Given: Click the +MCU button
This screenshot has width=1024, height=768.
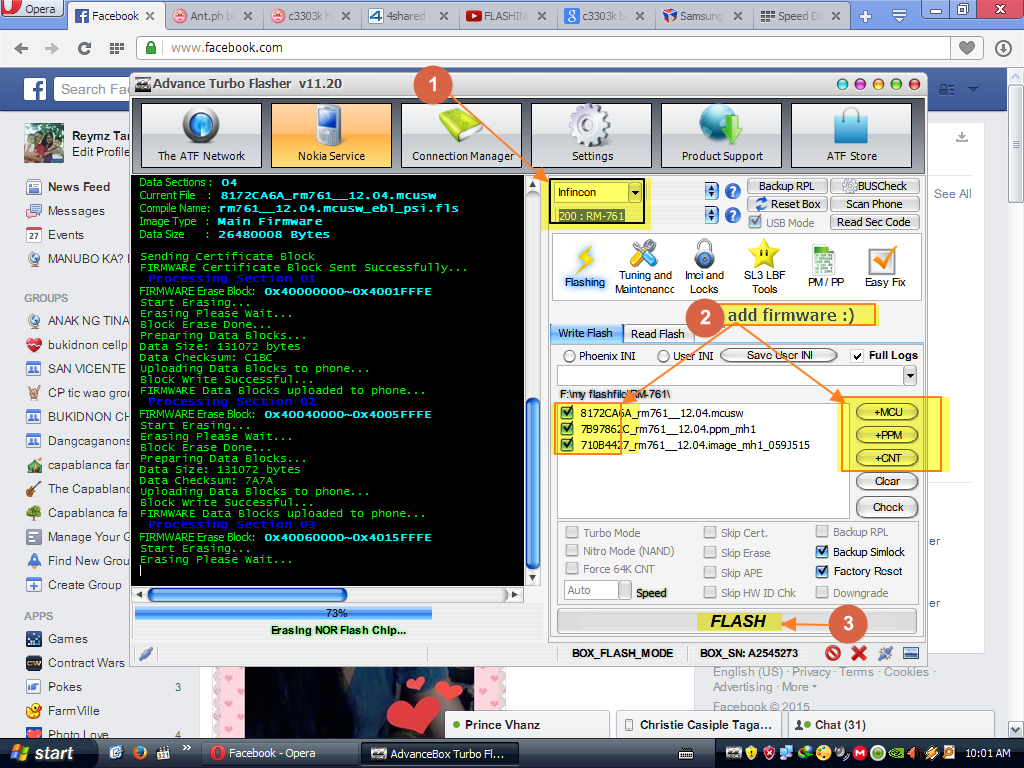Looking at the screenshot, I should tap(888, 412).
